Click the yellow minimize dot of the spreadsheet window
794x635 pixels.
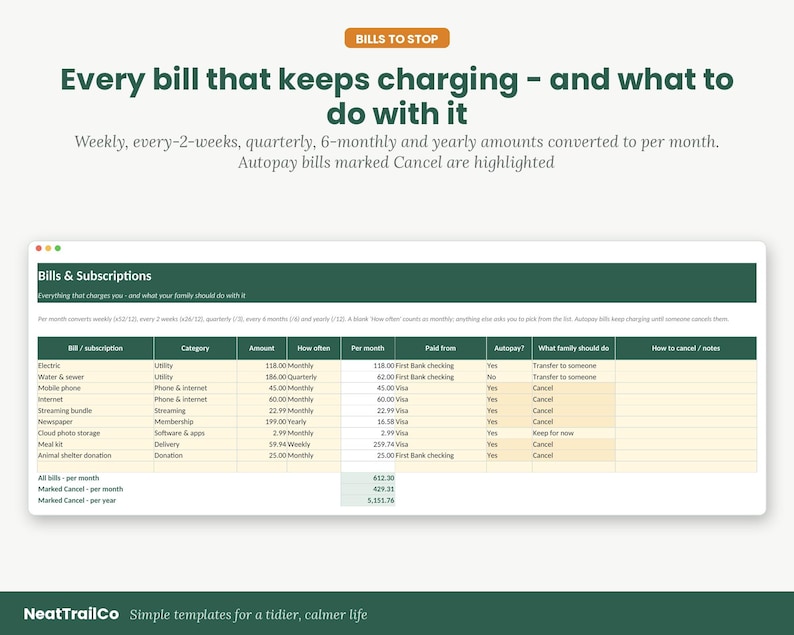click(x=48, y=248)
